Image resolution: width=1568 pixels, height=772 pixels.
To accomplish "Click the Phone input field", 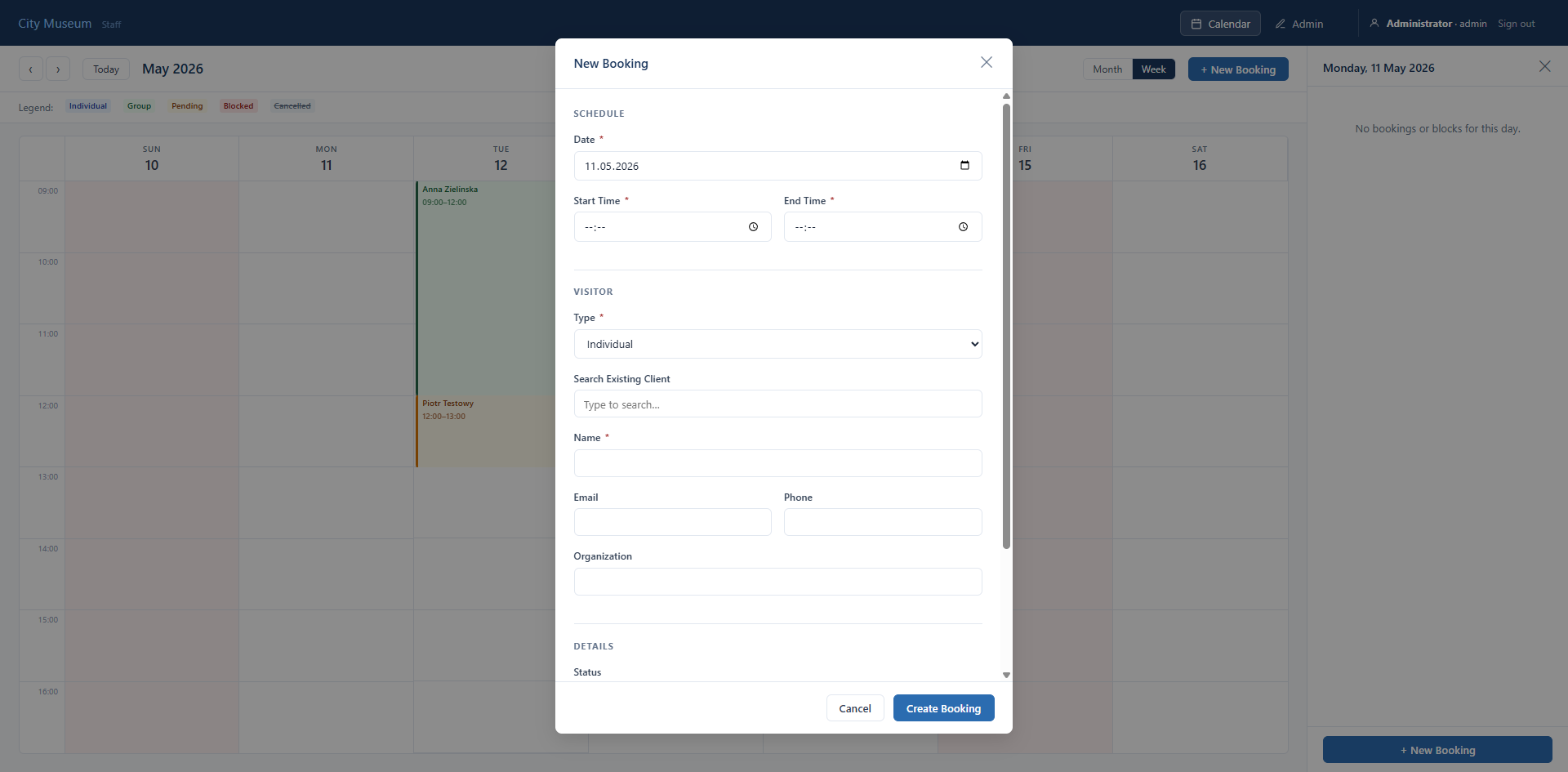I will point(883,522).
